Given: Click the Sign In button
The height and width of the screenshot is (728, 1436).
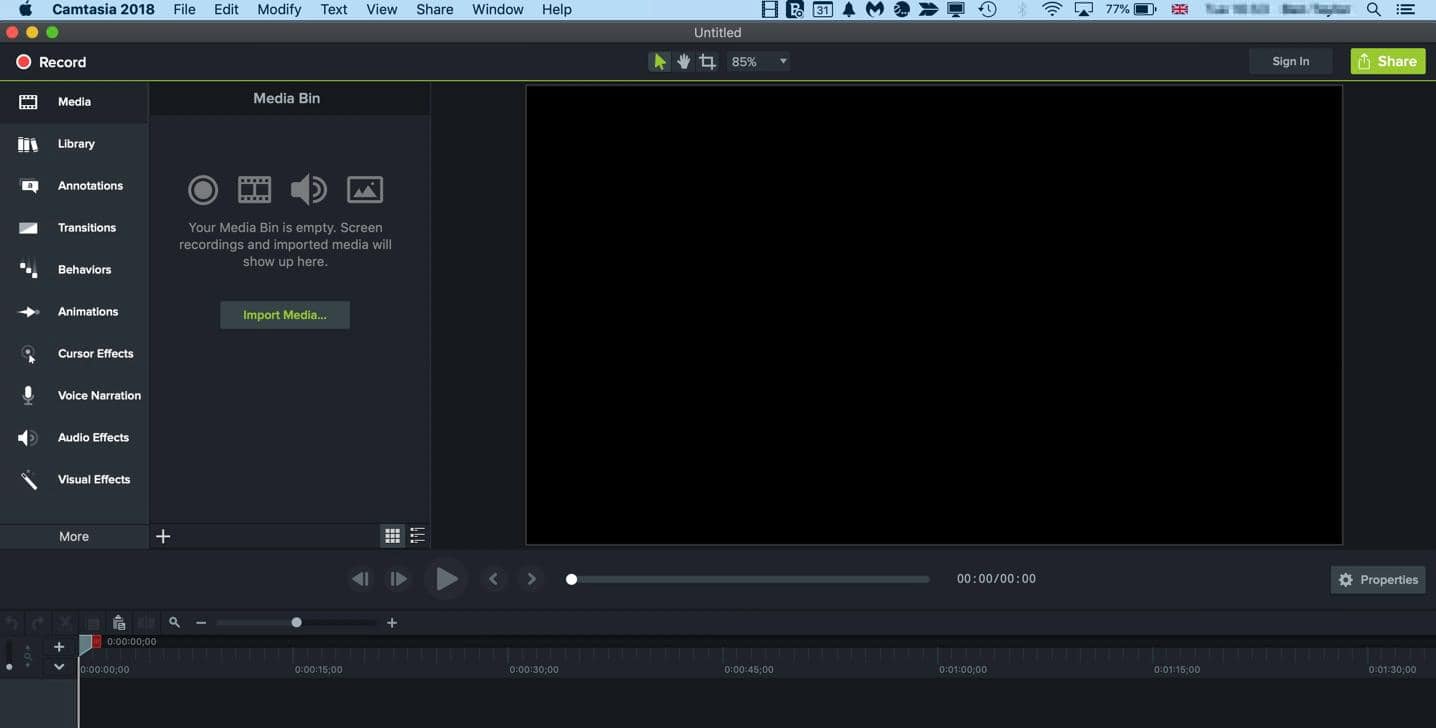Looking at the screenshot, I should [x=1291, y=61].
